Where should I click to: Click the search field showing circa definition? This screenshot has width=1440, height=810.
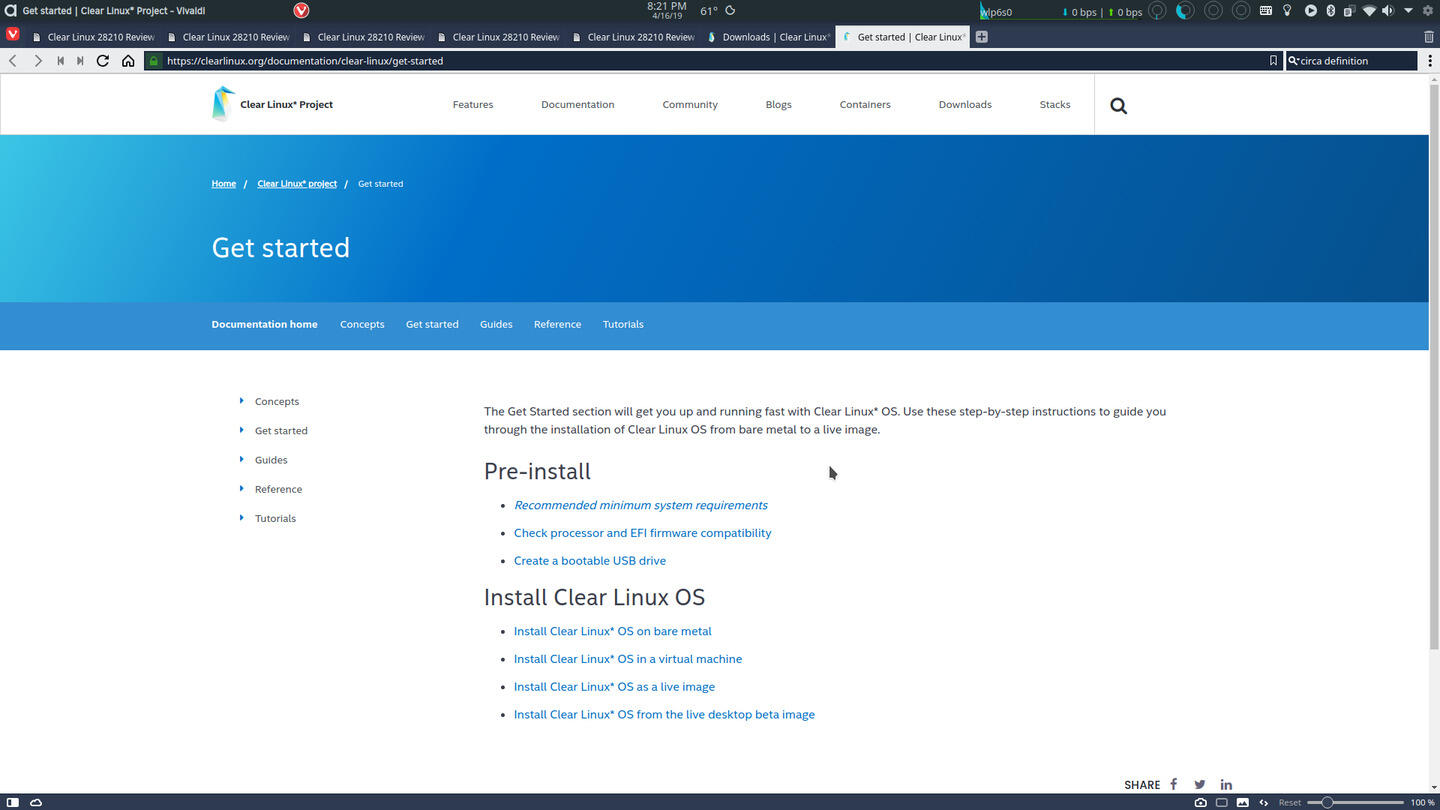point(1351,61)
